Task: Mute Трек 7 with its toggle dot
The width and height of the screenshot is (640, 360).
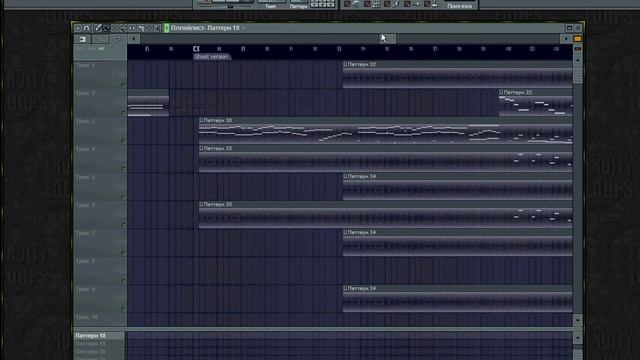Action: coord(123,253)
